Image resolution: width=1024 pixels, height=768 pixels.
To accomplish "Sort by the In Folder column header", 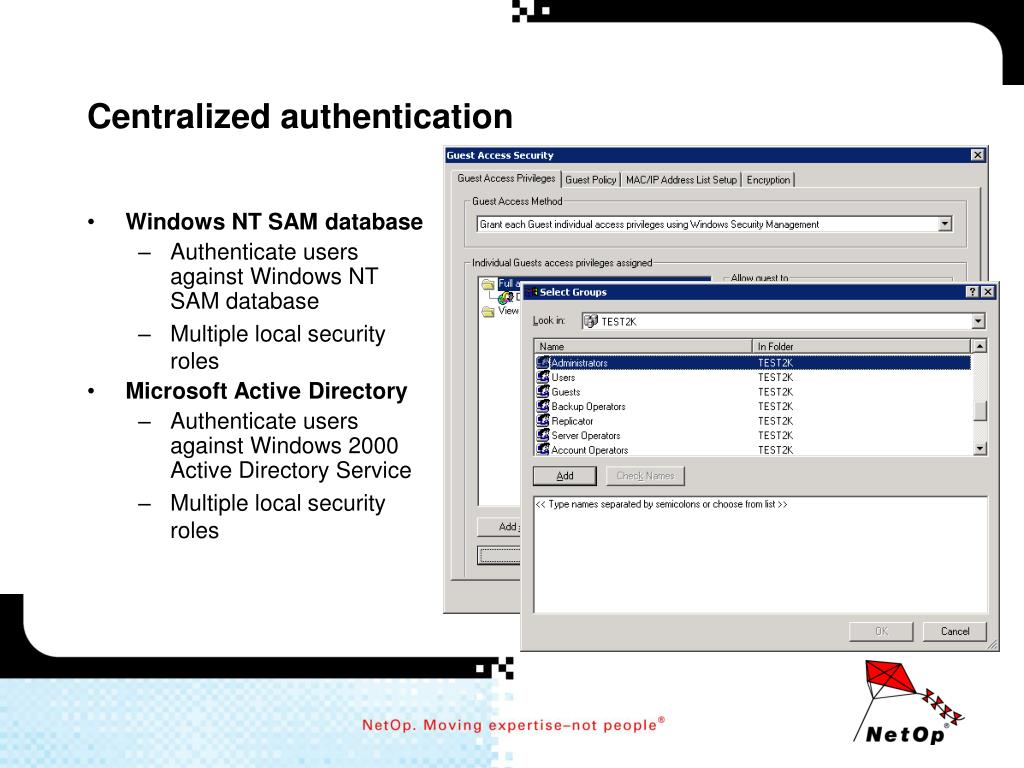I will [x=861, y=346].
